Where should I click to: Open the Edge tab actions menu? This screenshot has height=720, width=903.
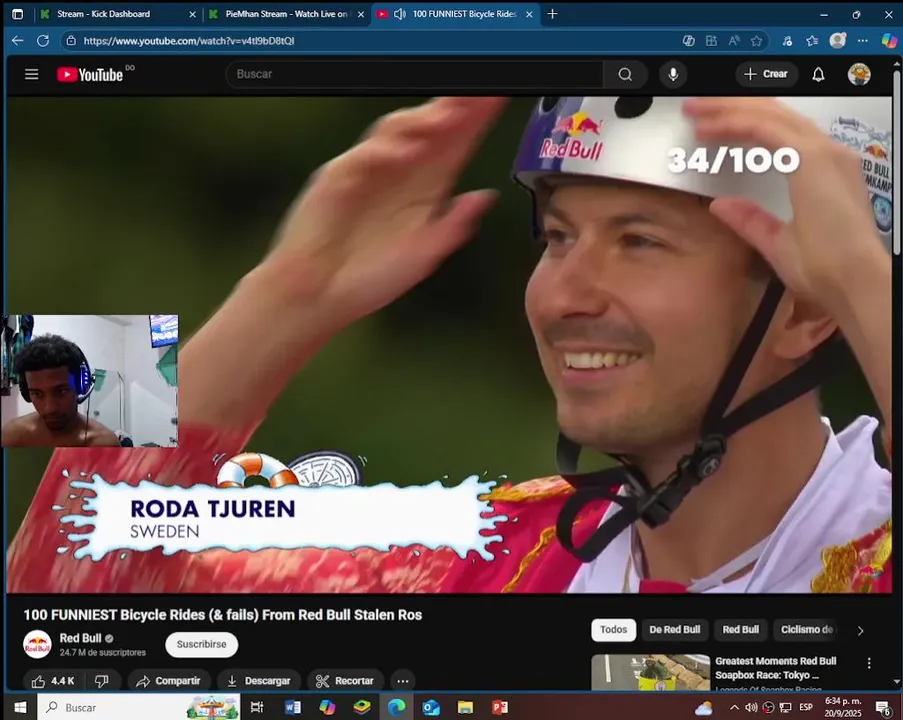[18, 14]
